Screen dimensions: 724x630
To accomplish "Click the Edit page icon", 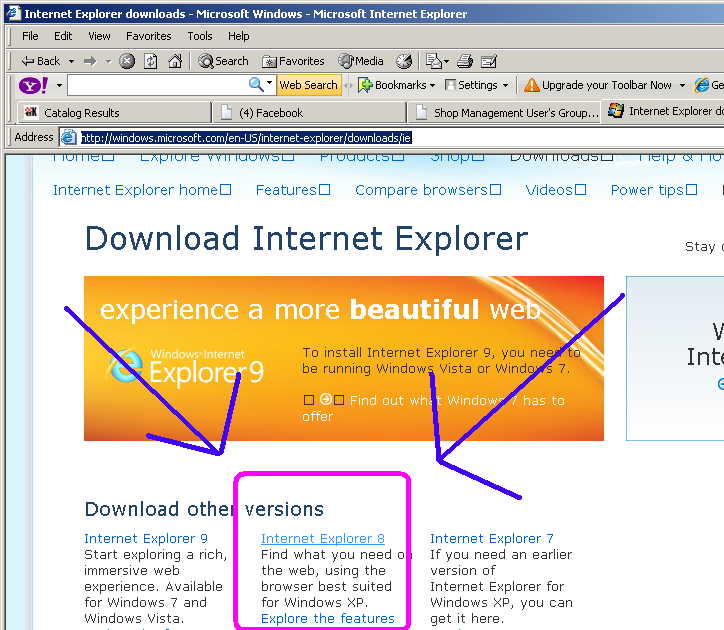I will pos(489,61).
